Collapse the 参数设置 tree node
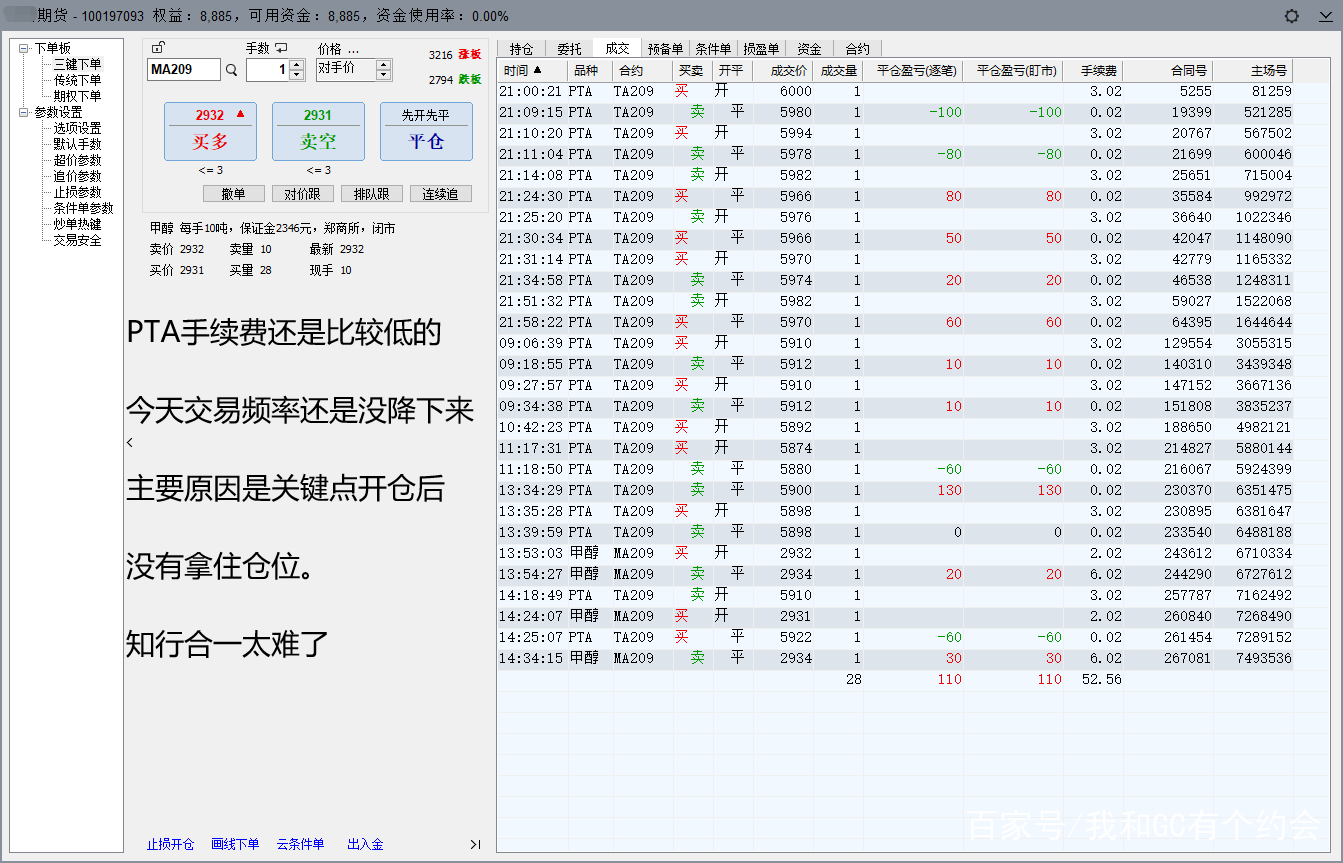1343x863 pixels. pyautogui.click(x=24, y=112)
